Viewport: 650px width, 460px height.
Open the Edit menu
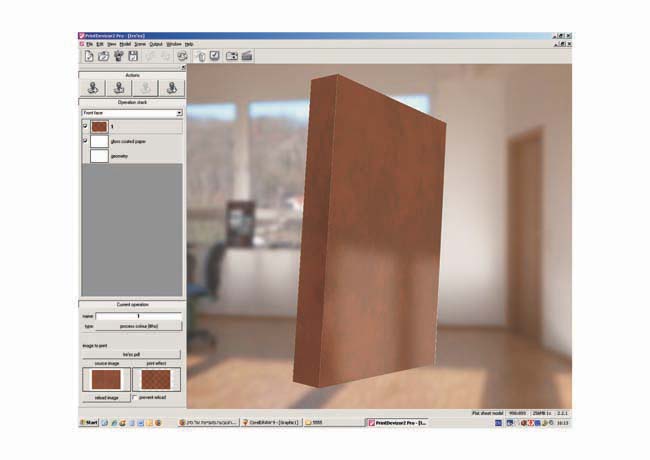(100, 44)
